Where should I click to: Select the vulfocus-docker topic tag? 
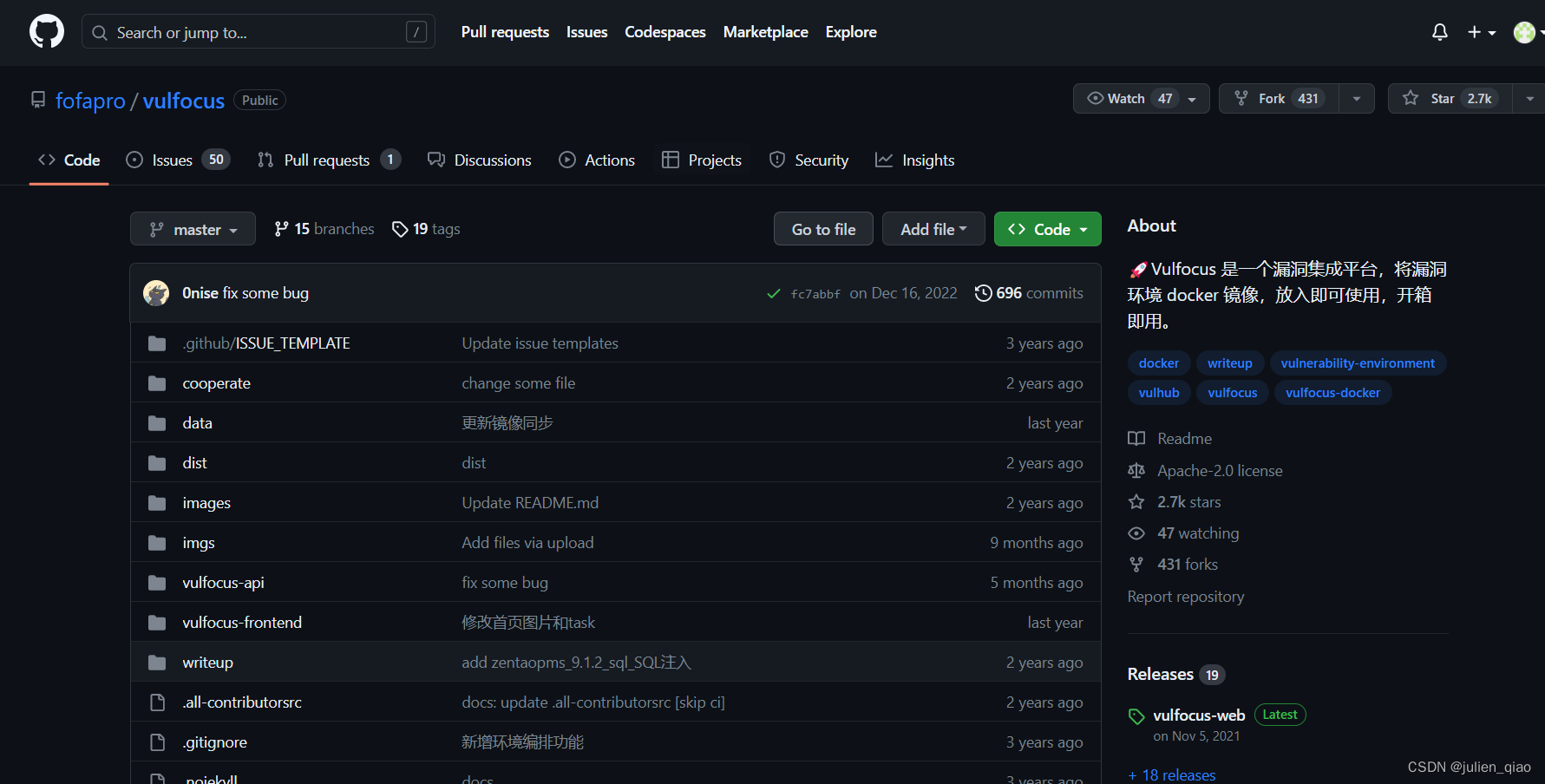(x=1332, y=393)
